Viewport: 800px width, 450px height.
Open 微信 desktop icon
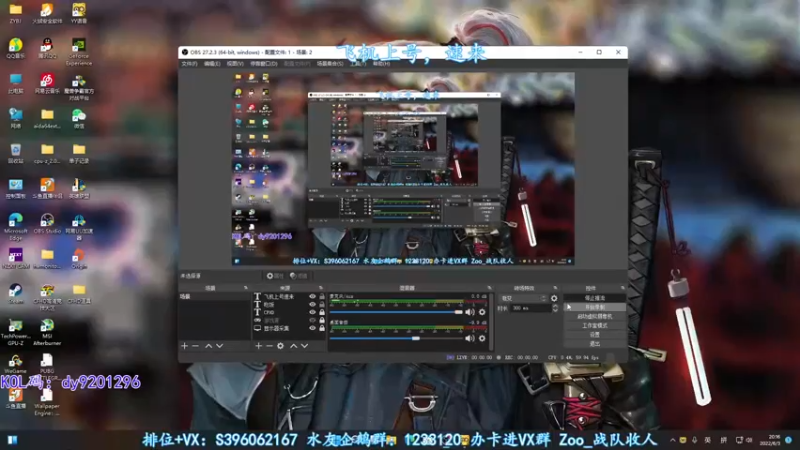[79, 118]
